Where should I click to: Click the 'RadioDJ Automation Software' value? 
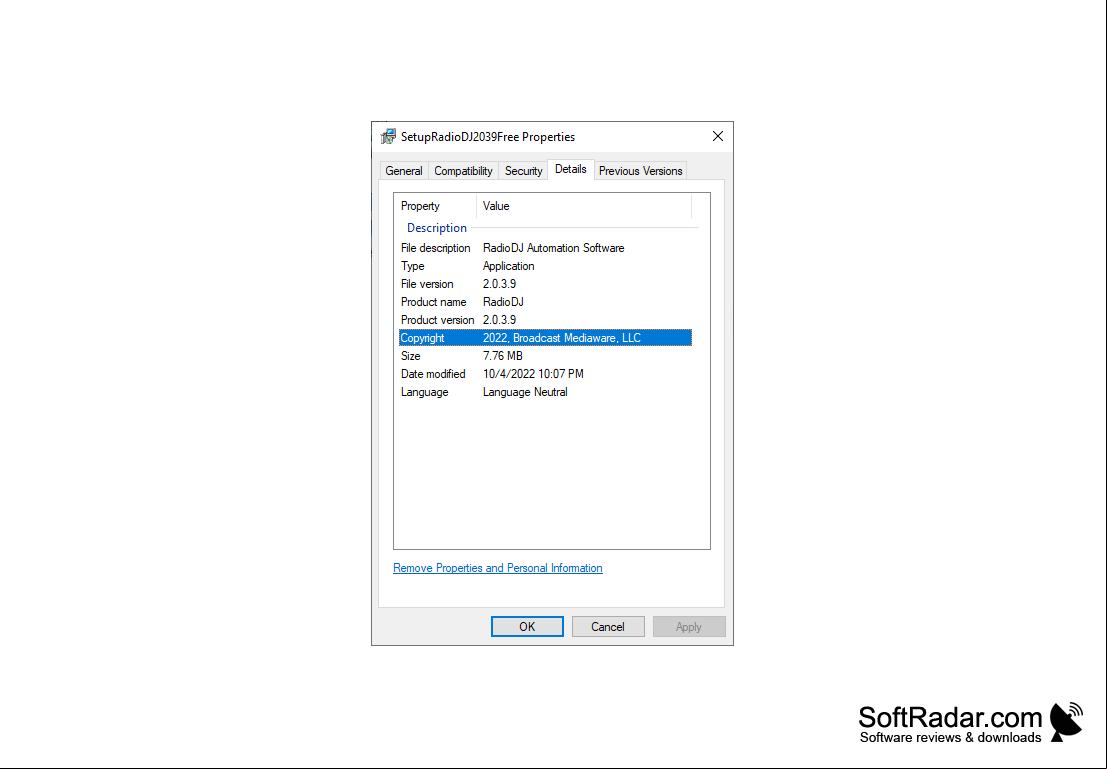(554, 248)
